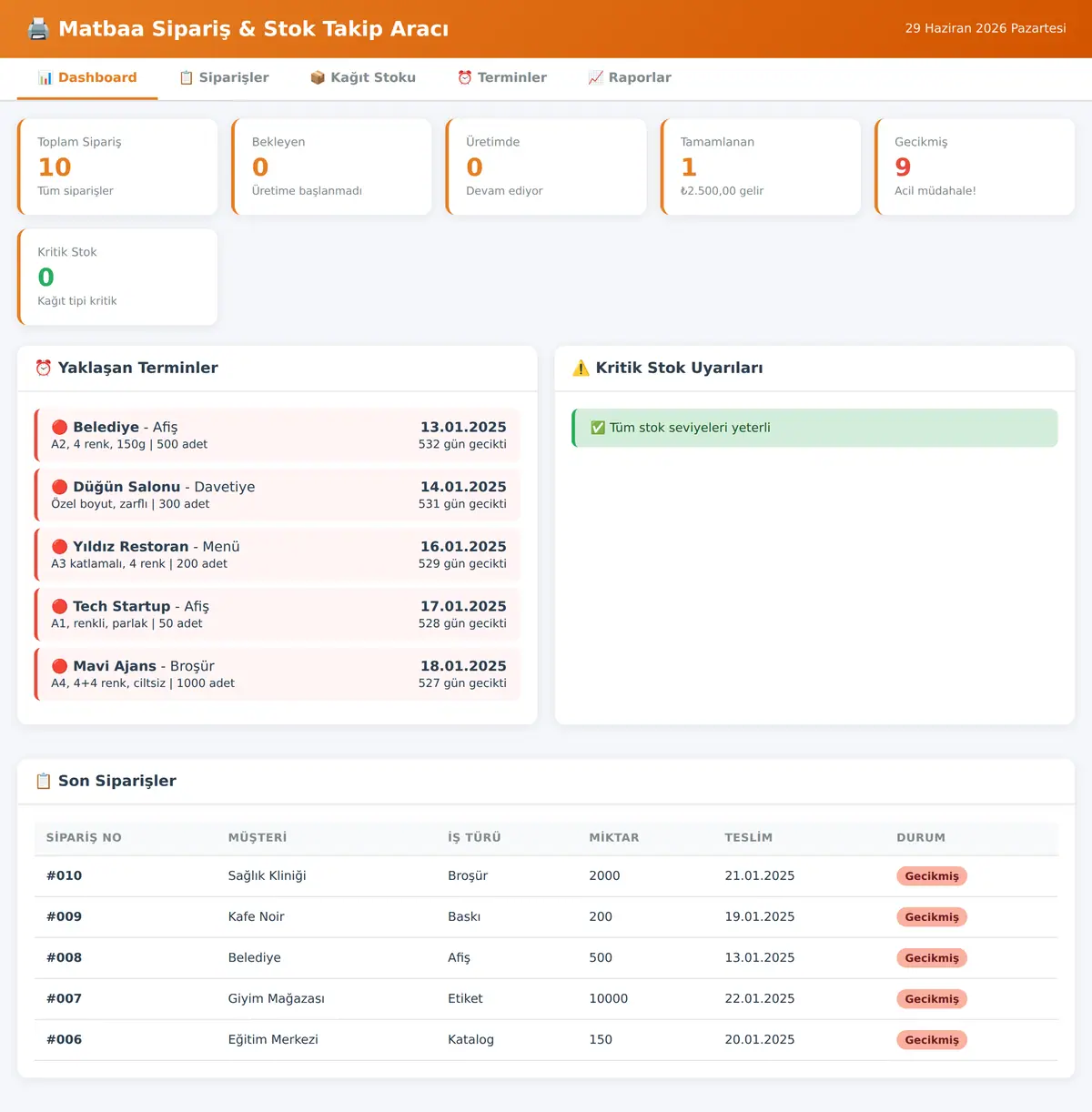Click the red circle icon beside Yıldız Restoran

pos(60,547)
